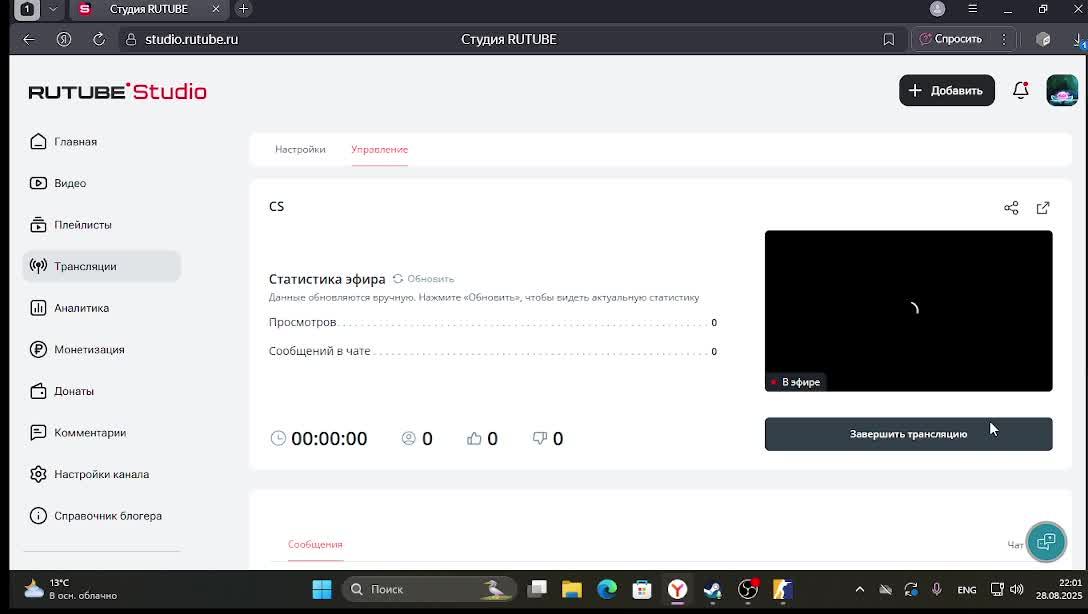
Task: Click the Просмотров statistic row
Action: pyautogui.click(x=493, y=323)
